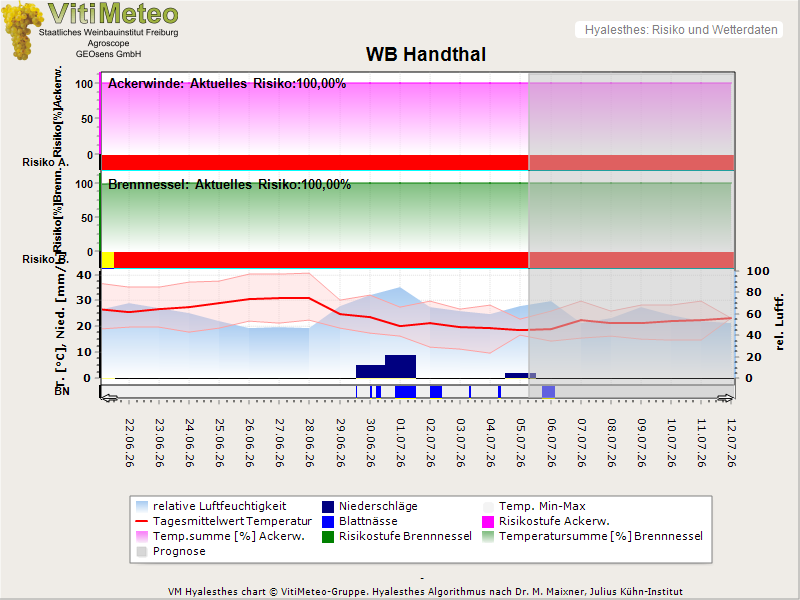Click left scroll arrow on time axis

[110, 398]
